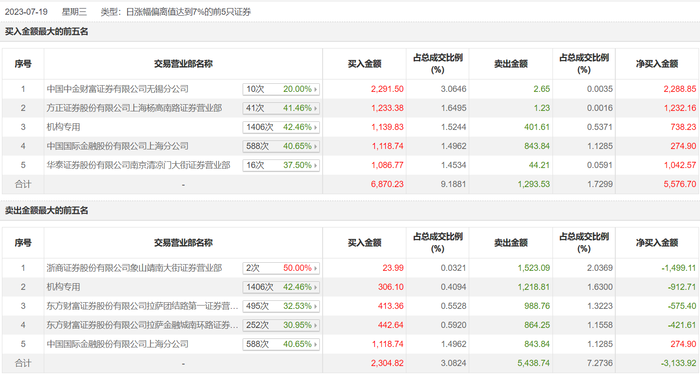Open 2次 50.00% stats badge
Screen dimensions: 700x376
(x=281, y=268)
